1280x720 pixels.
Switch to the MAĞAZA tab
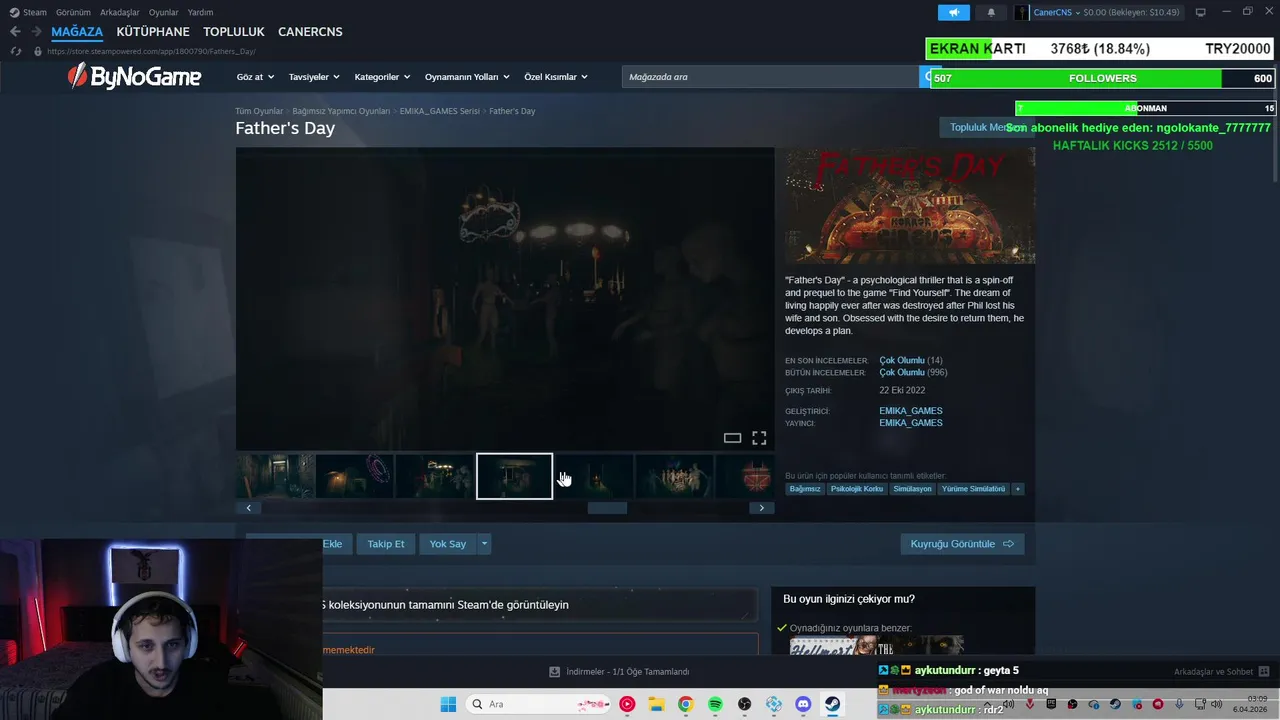77,31
